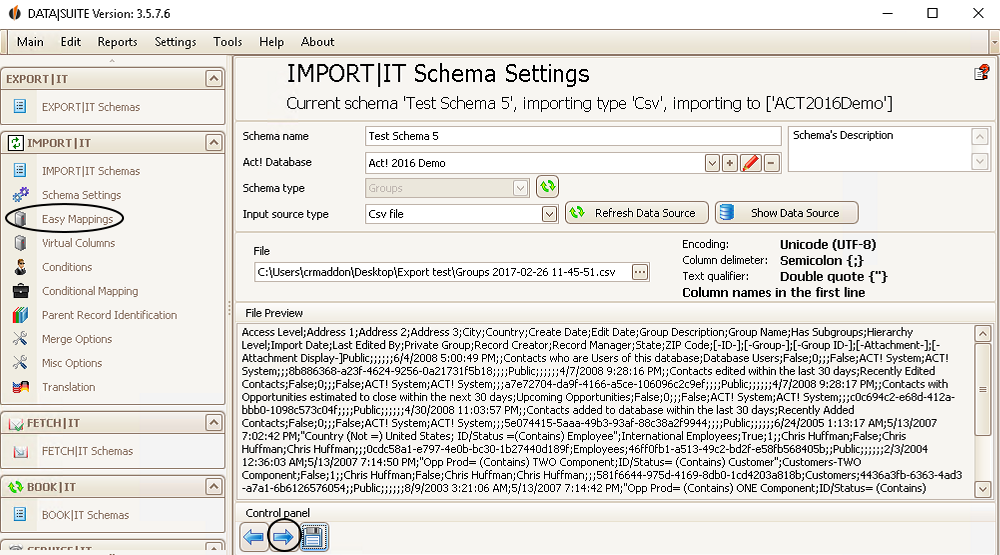Edit the Act! database with pencil icon
Viewport: 1000px width, 555px height.
pyautogui.click(x=751, y=163)
